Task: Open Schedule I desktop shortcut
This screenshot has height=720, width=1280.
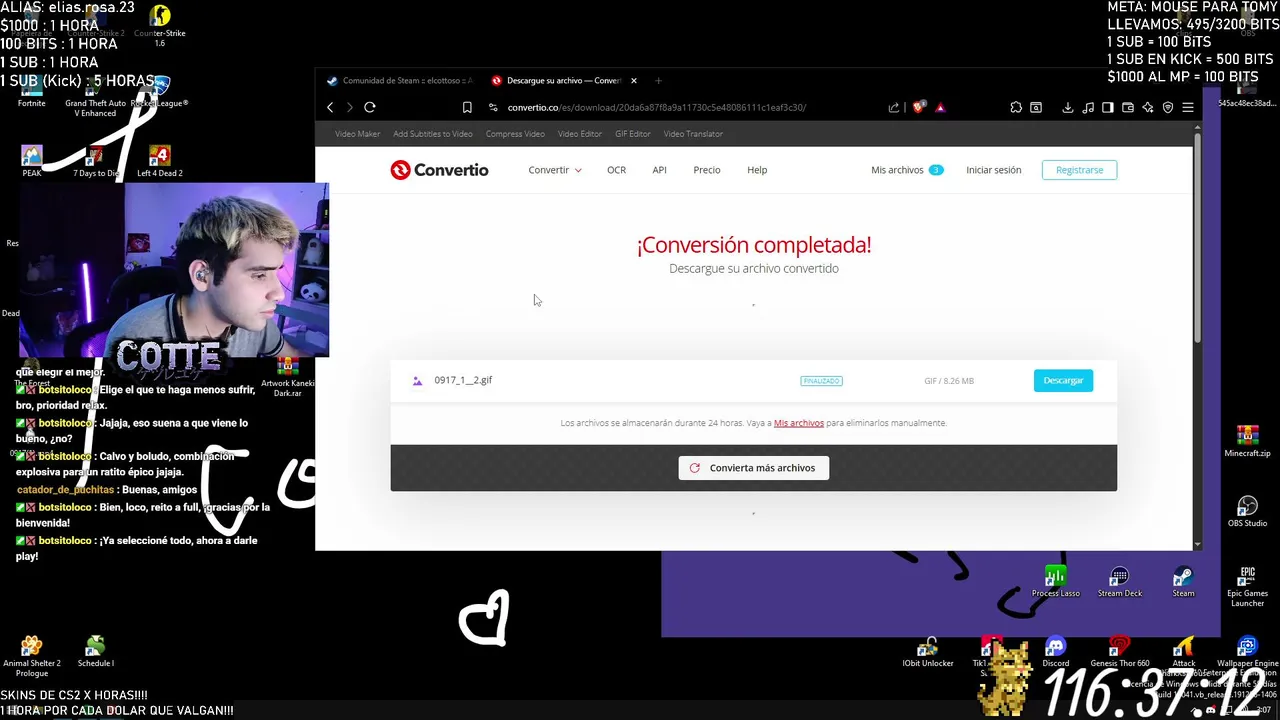Action: (x=95, y=652)
